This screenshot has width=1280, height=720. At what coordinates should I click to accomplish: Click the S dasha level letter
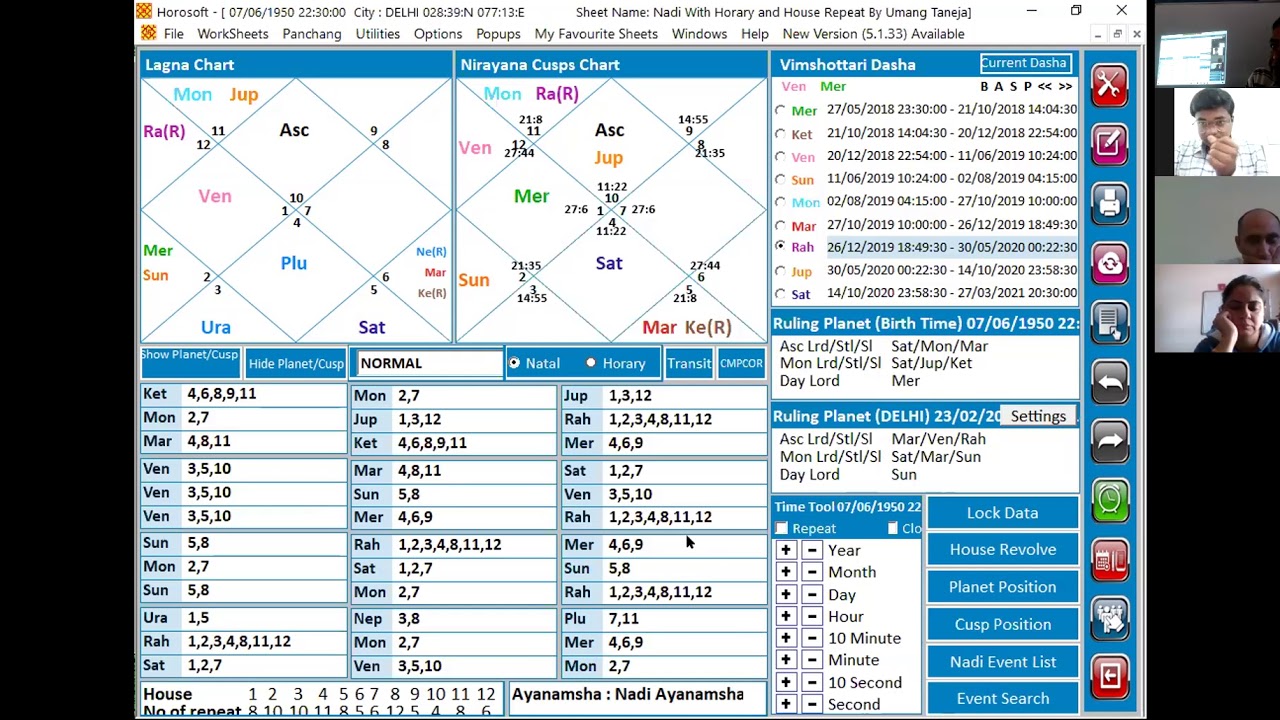pos(1013,87)
